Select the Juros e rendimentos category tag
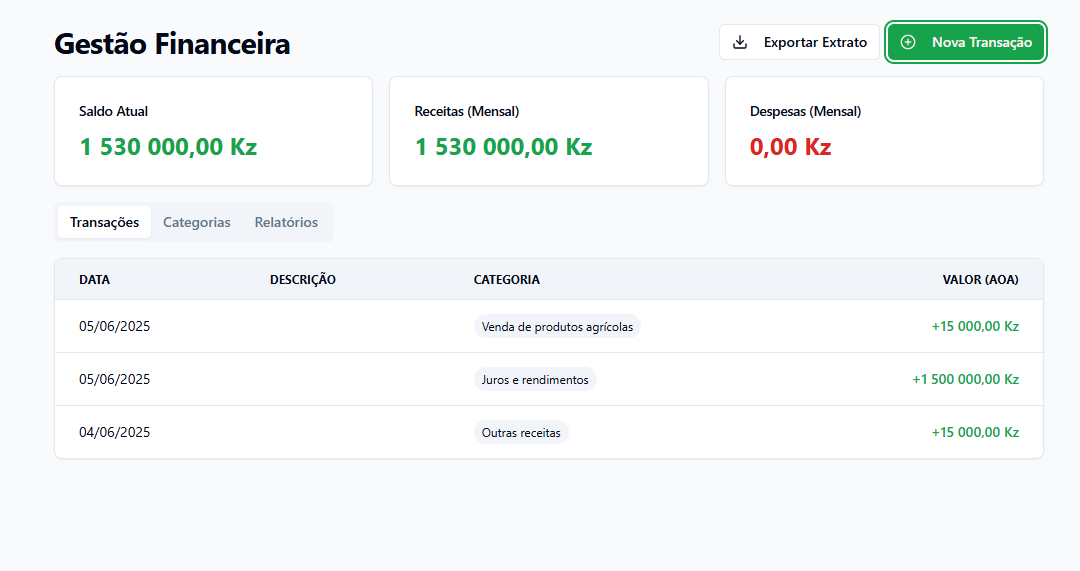 (534, 380)
